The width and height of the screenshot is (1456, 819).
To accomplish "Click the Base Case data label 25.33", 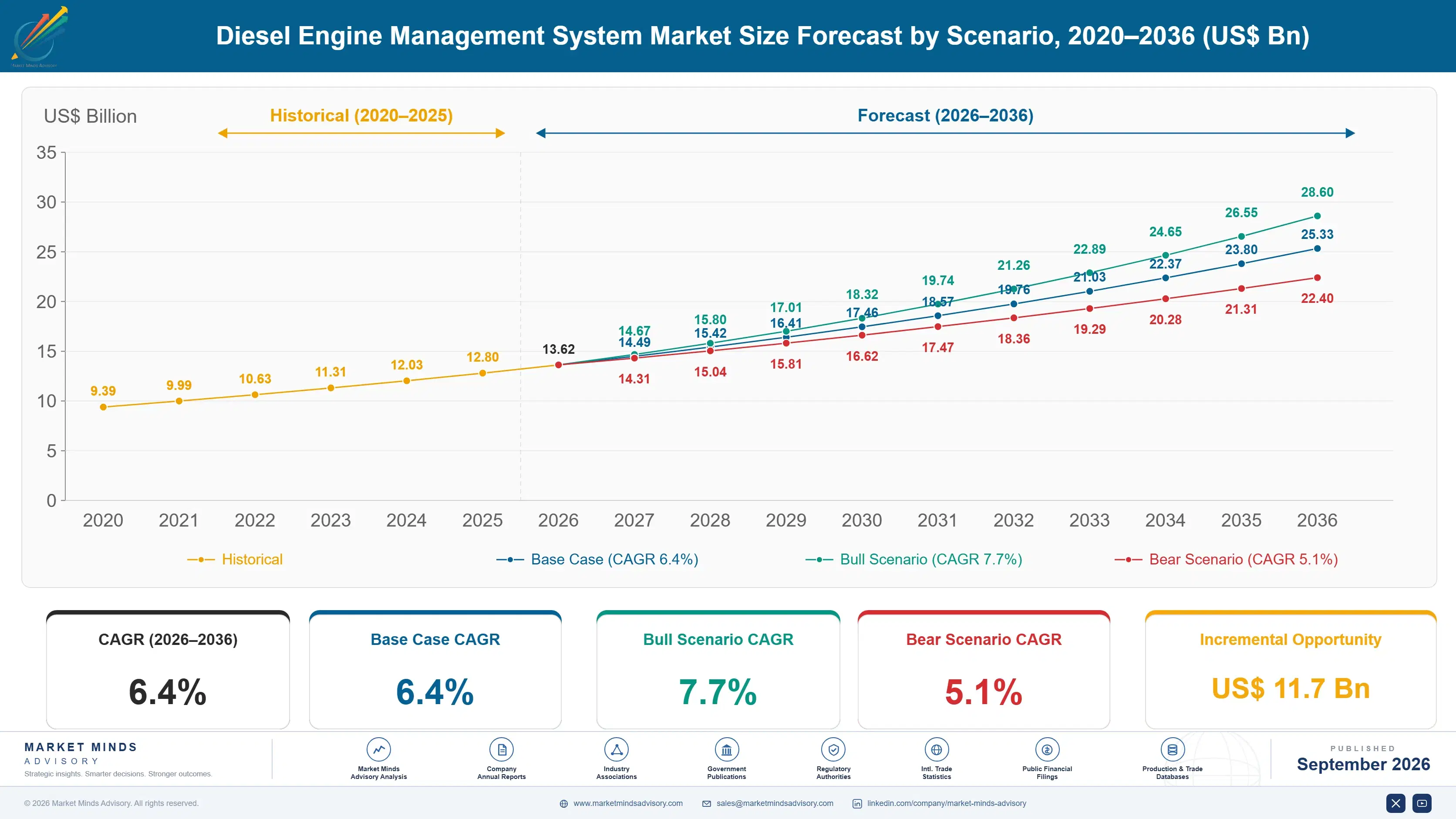I will [1317, 235].
